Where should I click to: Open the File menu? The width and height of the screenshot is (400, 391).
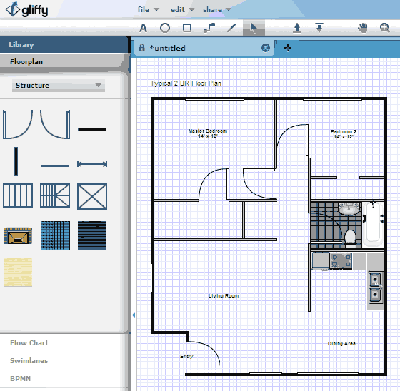(148, 9)
